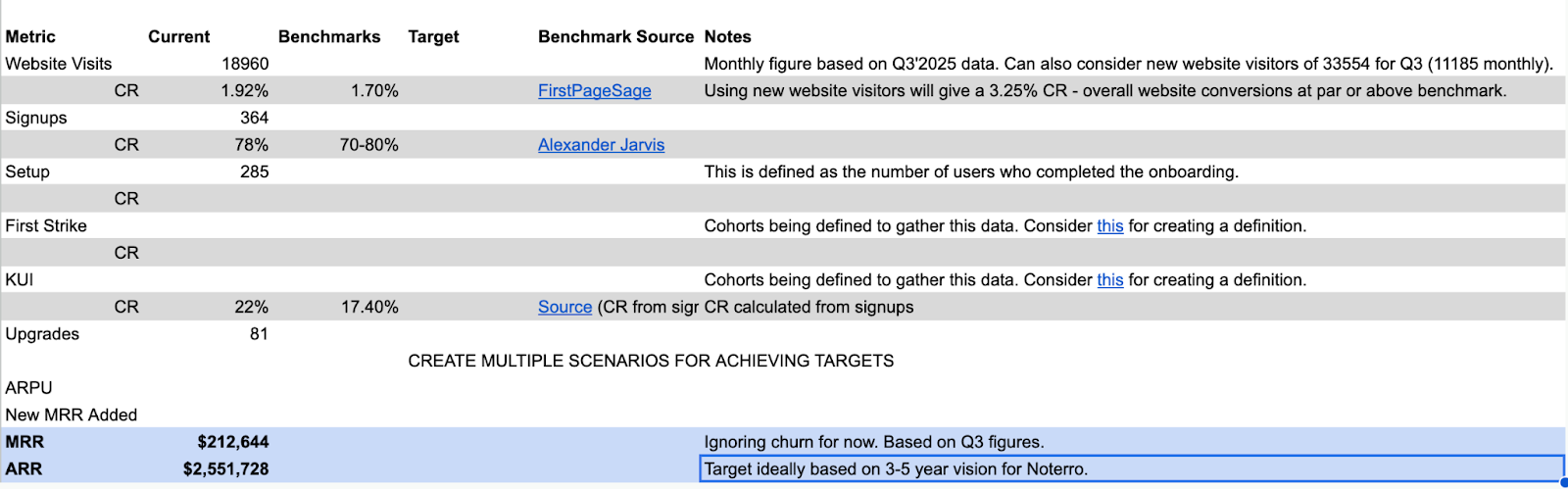The image size is (1568, 489).
Task: Click the Upgrades value 81
Action: point(259,334)
